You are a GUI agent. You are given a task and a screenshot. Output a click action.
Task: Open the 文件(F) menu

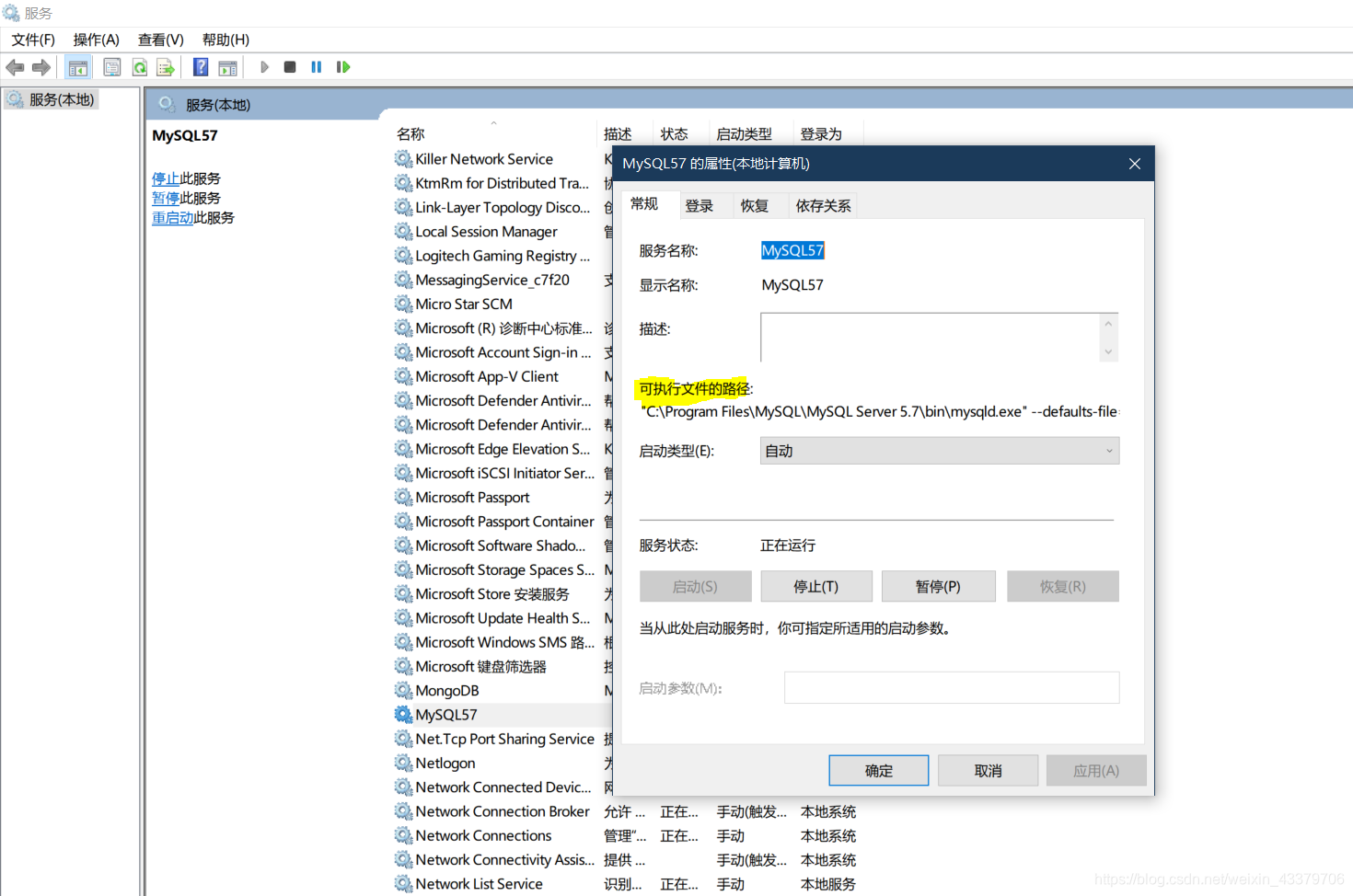click(x=33, y=40)
